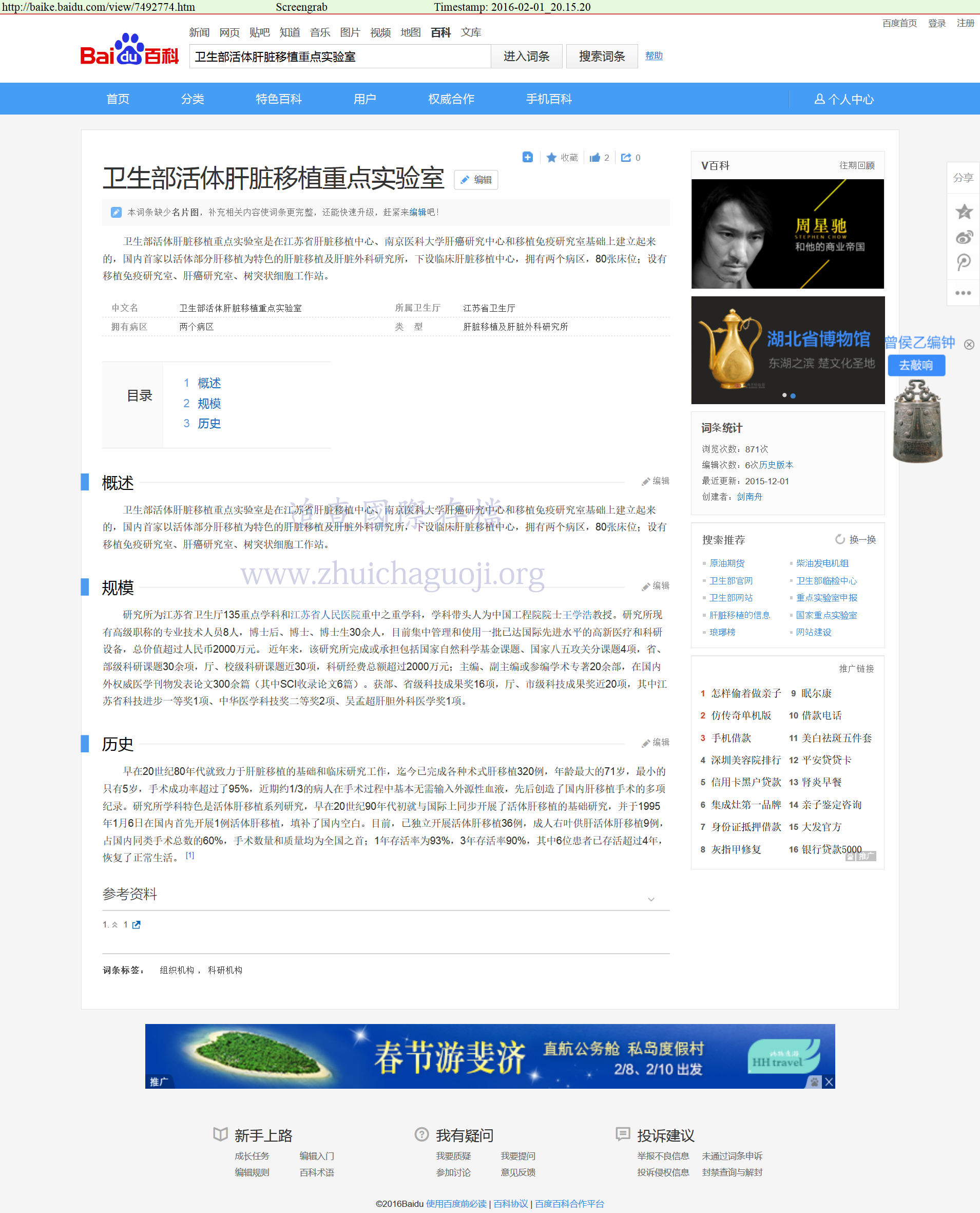This screenshot has height=1213, width=980.
Task: Open the 特色百科 nav menu
Action: 279,99
